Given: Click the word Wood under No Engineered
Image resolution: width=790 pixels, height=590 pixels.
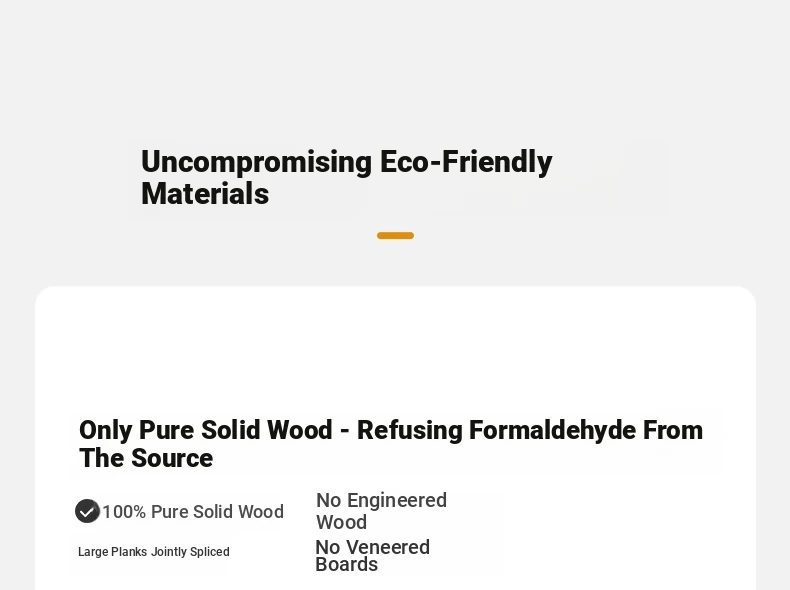Looking at the screenshot, I should pyautogui.click(x=342, y=522).
